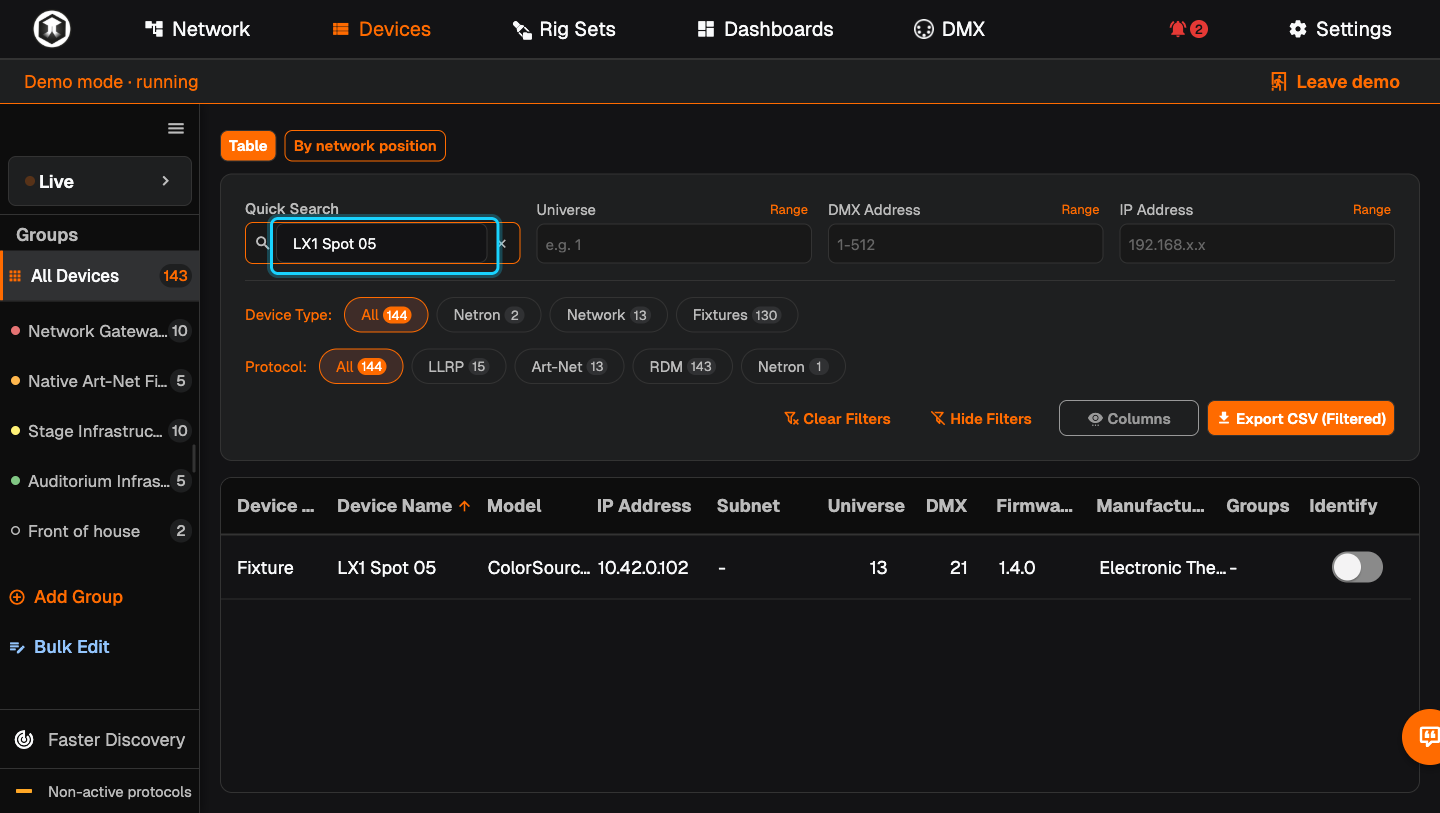Select the Front of house group
The image size is (1440, 813).
[x=100, y=531]
